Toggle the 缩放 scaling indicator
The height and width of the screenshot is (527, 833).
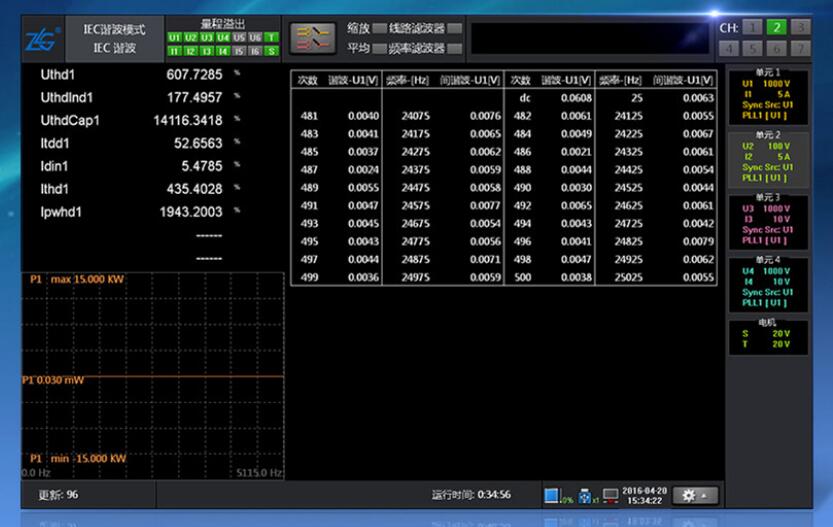(379, 28)
